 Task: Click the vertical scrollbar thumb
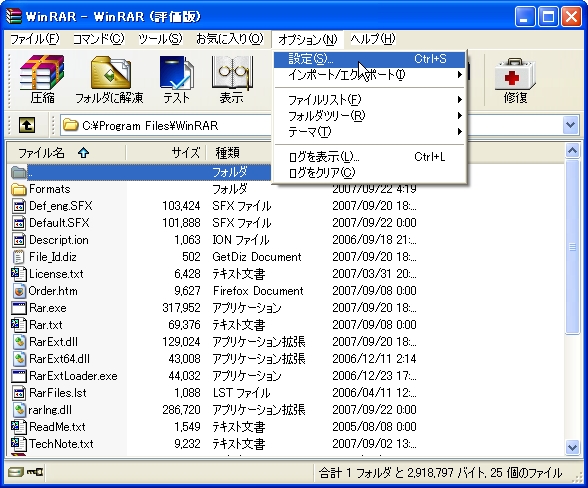tap(572, 246)
